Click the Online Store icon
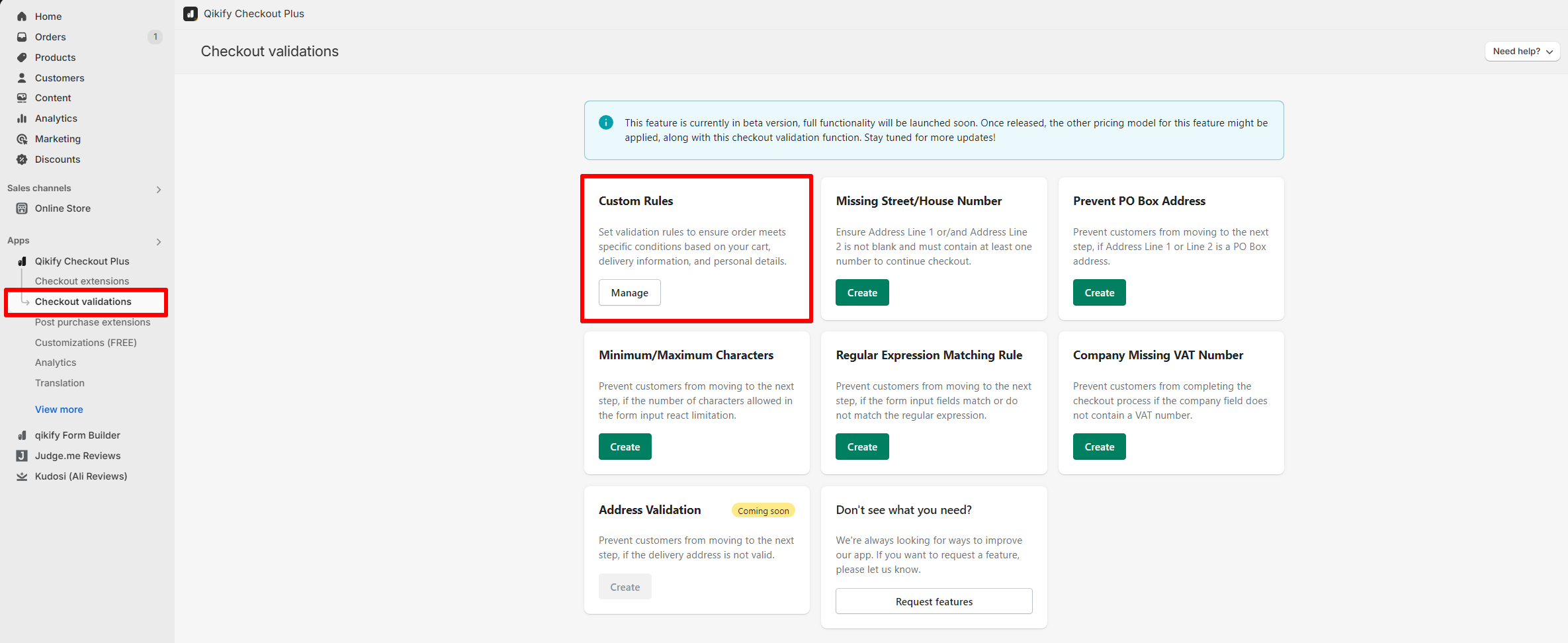The width and height of the screenshot is (1568, 643). coord(22,208)
